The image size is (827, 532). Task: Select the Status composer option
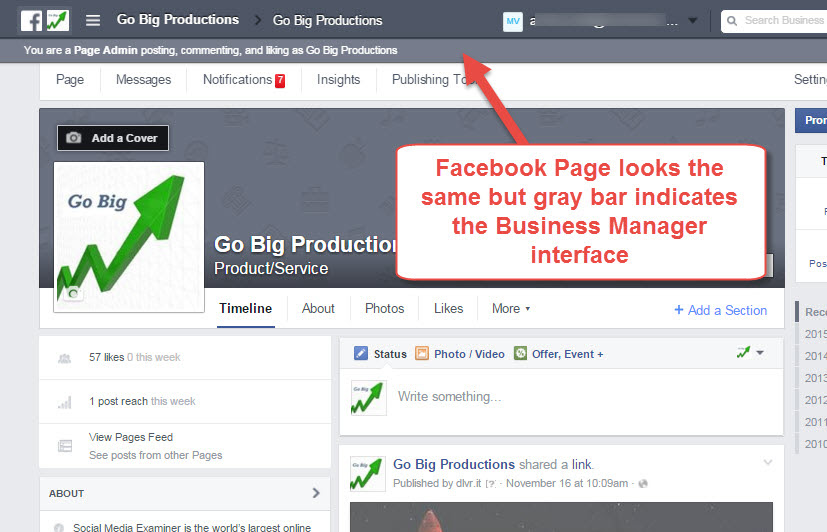point(390,354)
